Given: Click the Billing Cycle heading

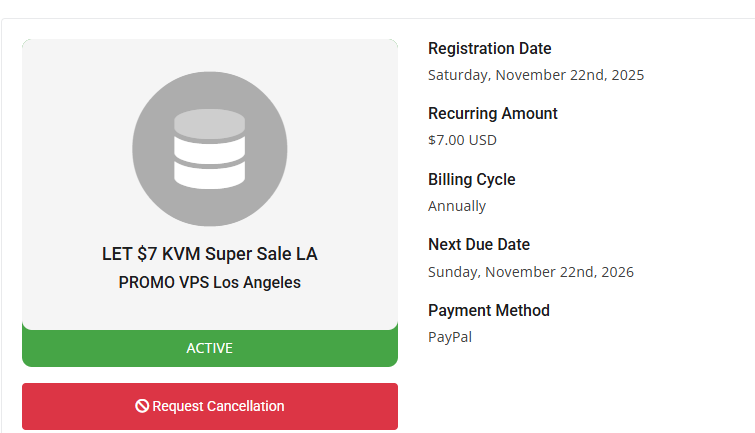Looking at the screenshot, I should [x=471, y=179].
